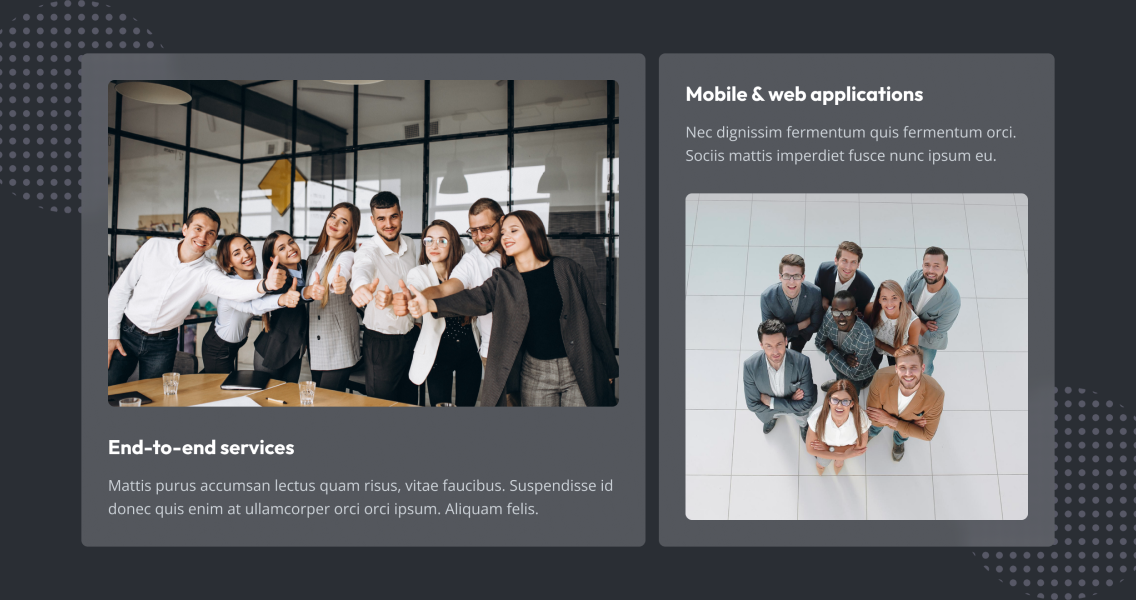Screen dimensions: 1136x600
Task: Click the End-to-end services heading
Action: tap(201, 447)
